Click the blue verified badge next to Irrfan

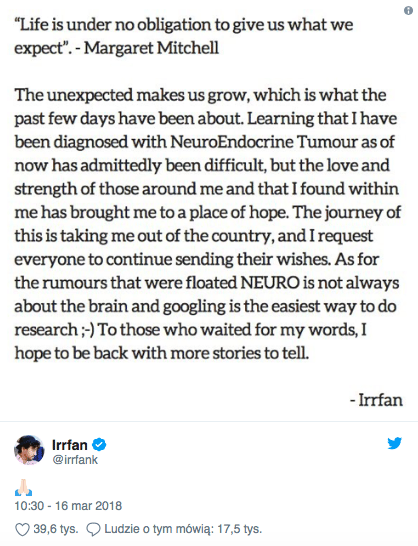coord(99,444)
